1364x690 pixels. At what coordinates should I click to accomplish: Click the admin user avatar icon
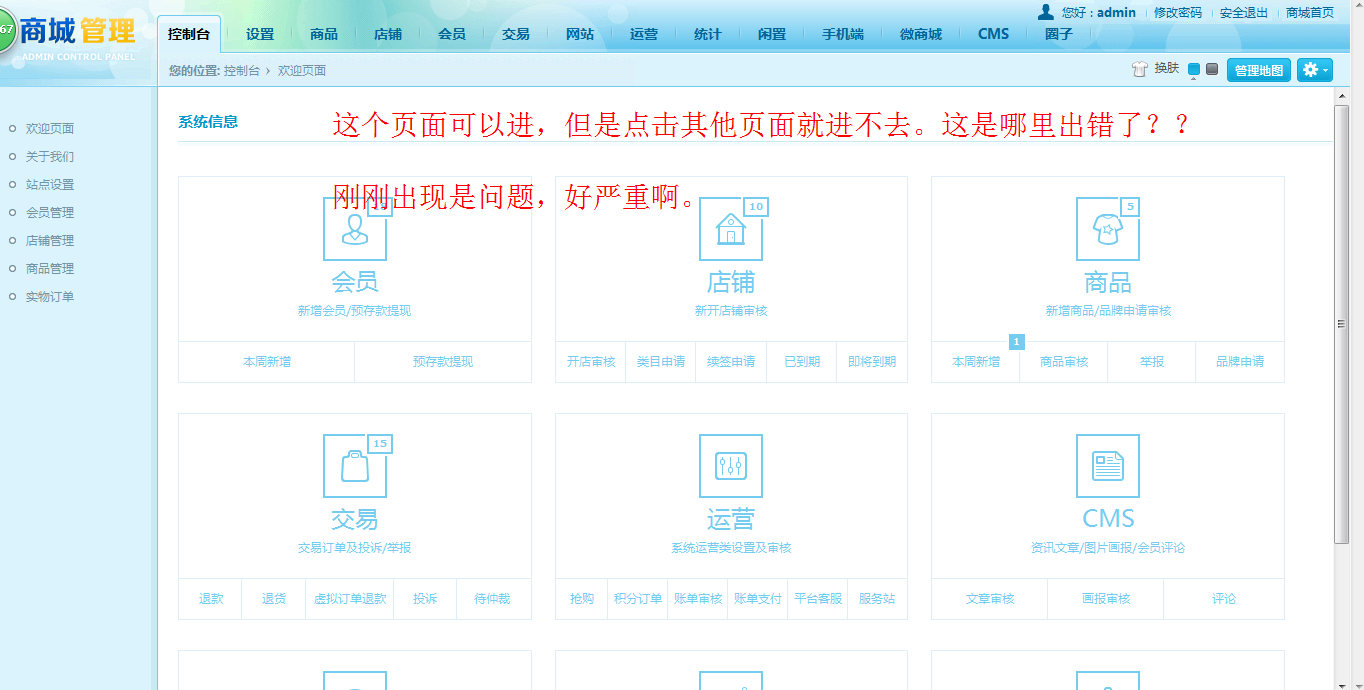(x=1046, y=12)
